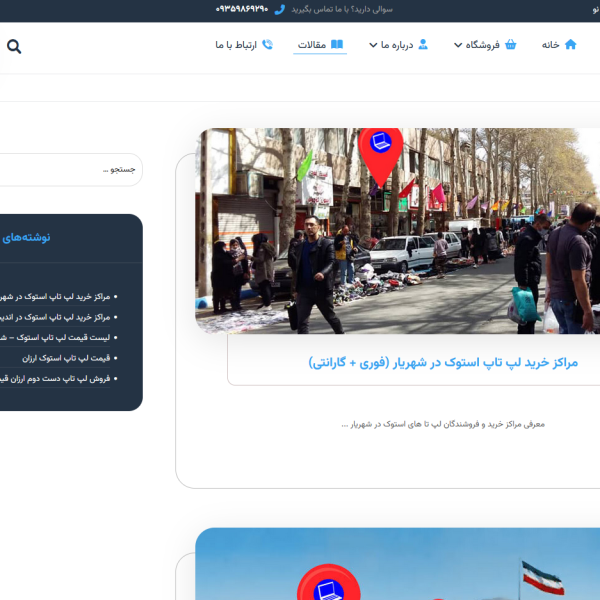The image size is (600, 600).
Task: Click the phone icon in top bar
Action: (280, 9)
